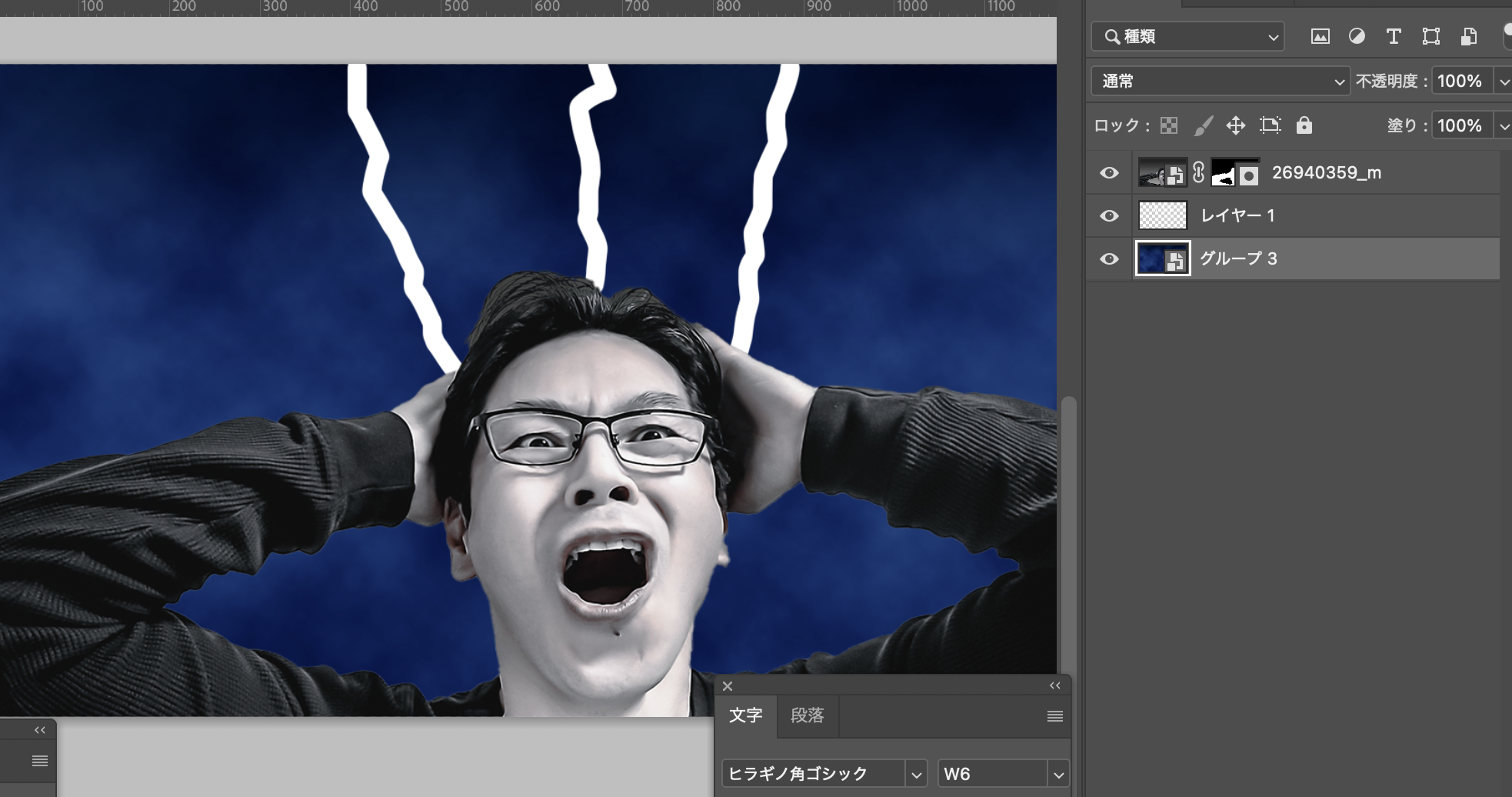Hide the 26940359_m layer
This screenshot has height=797, width=1512.
(1109, 173)
